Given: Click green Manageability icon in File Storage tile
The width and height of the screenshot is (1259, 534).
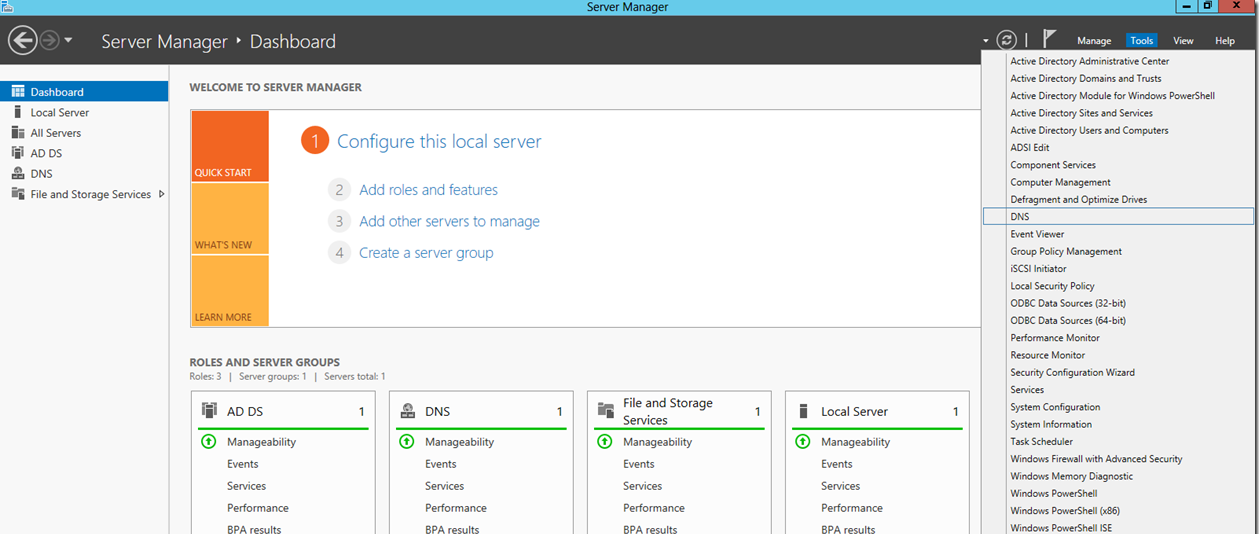Looking at the screenshot, I should click(x=604, y=441).
